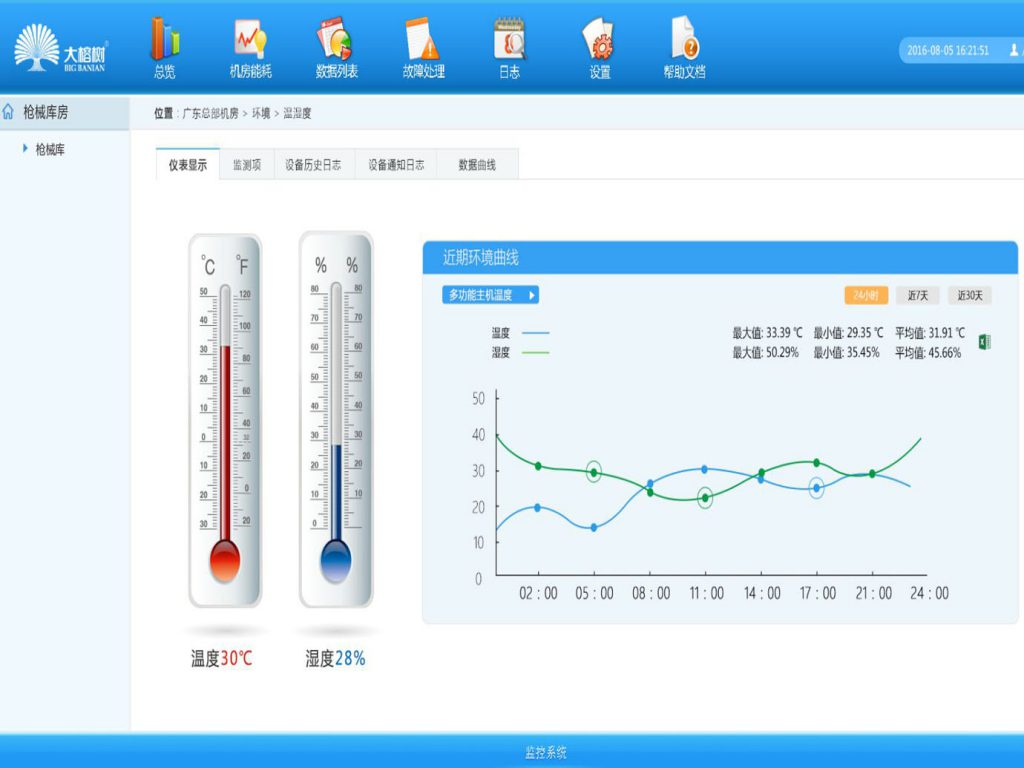Click the 08:00 axis label
Image resolution: width=1024 pixels, height=768 pixels.
tap(650, 593)
